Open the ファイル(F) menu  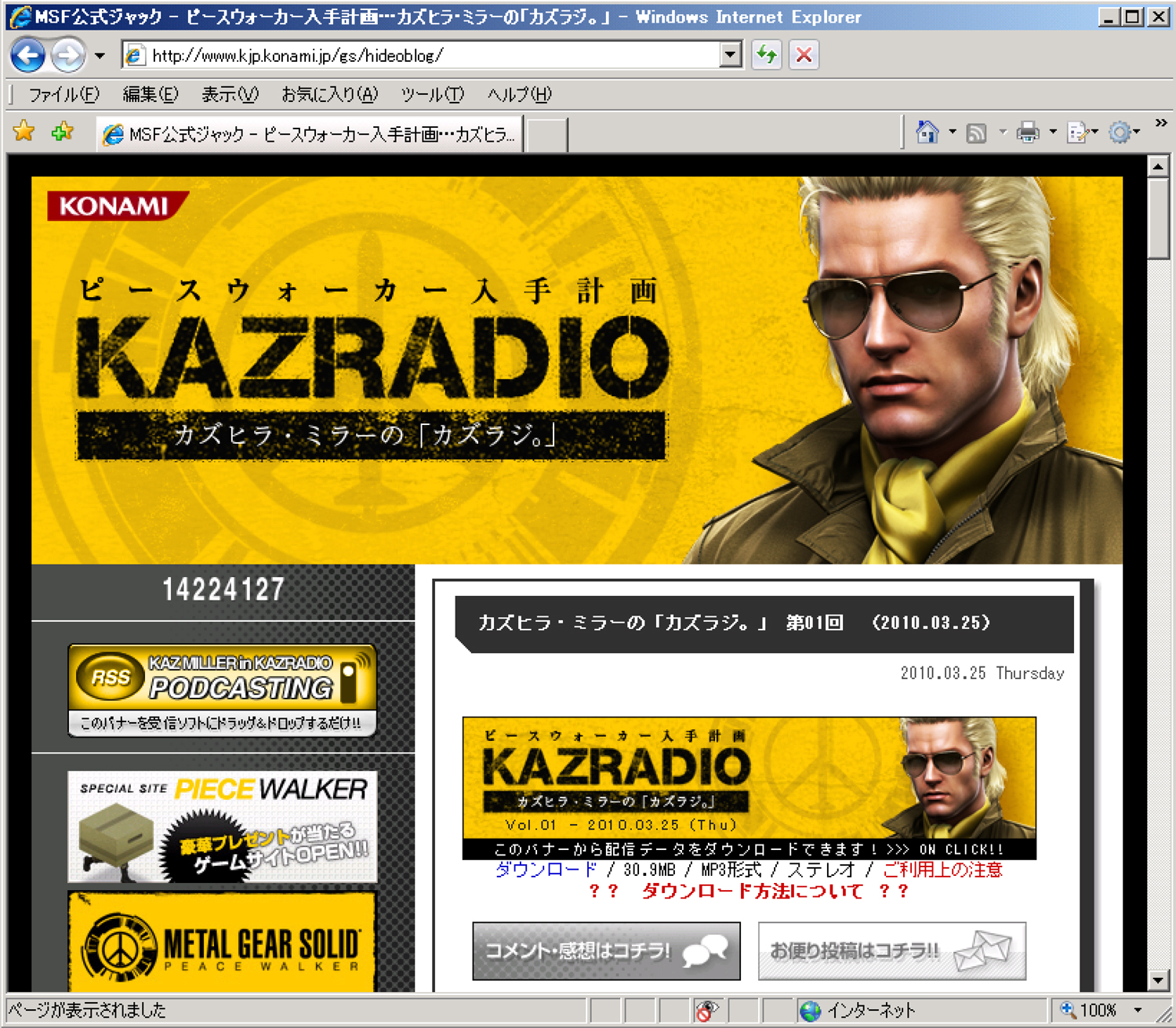click(x=64, y=95)
